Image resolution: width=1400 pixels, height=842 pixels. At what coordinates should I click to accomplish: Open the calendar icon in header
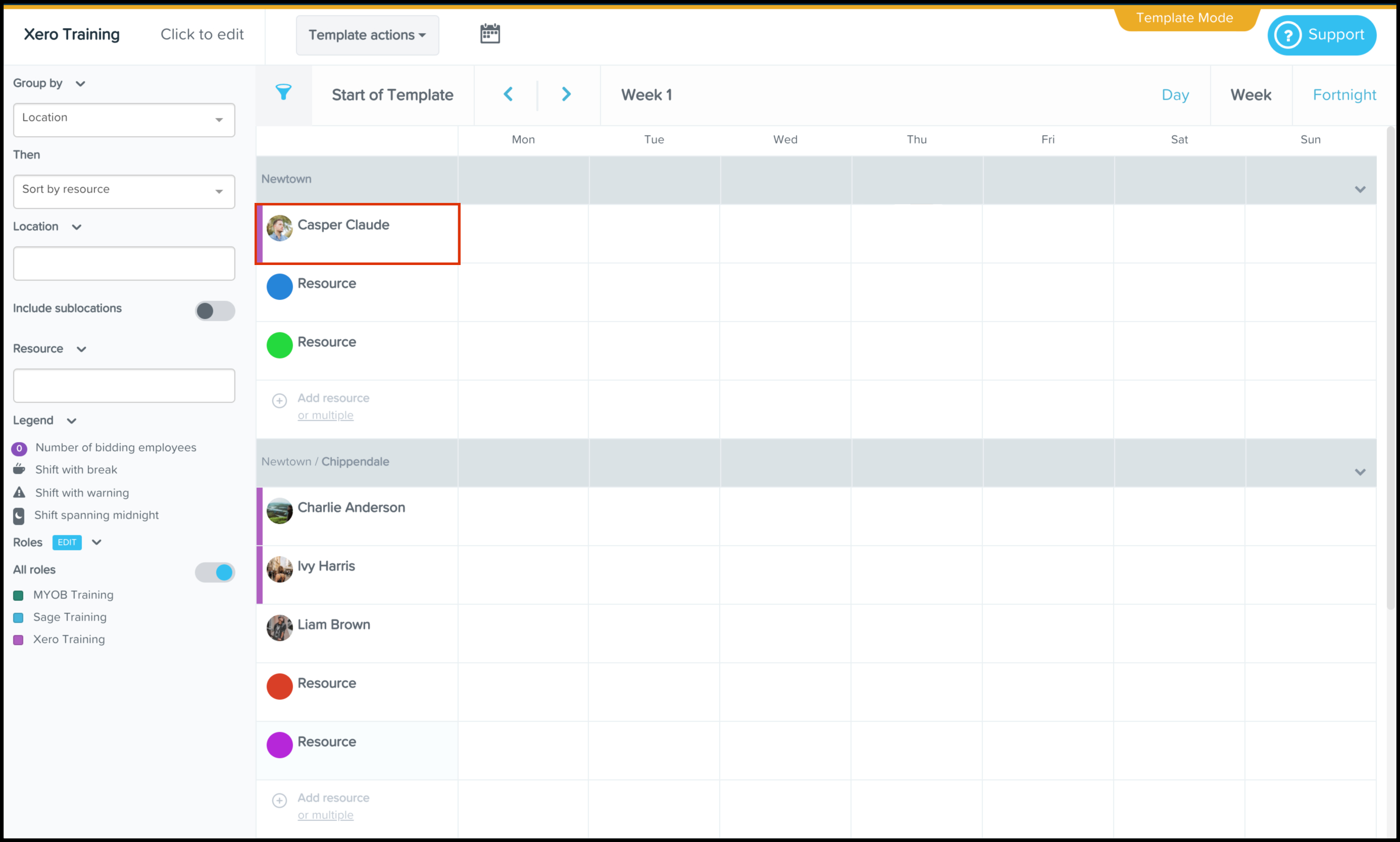[x=490, y=33]
